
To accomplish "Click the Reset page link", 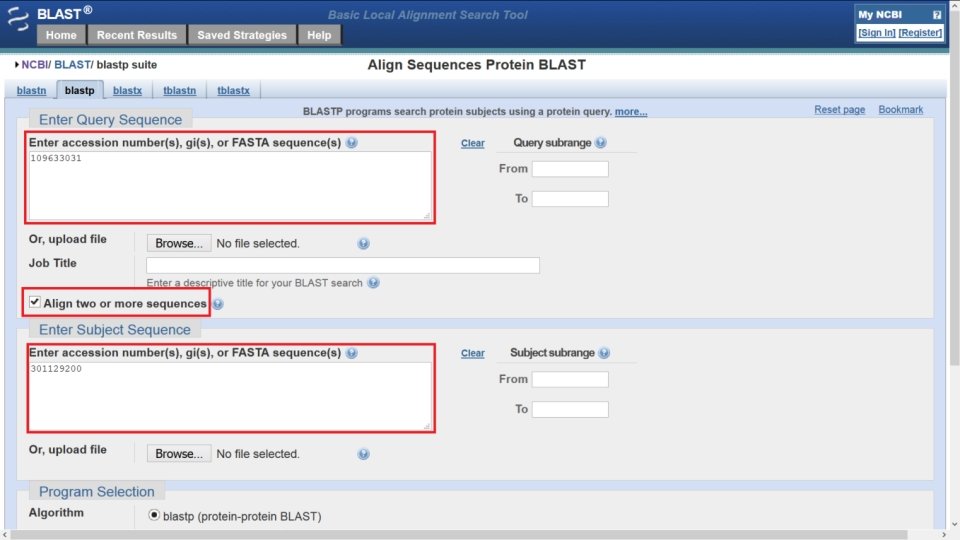I will (x=839, y=110).
